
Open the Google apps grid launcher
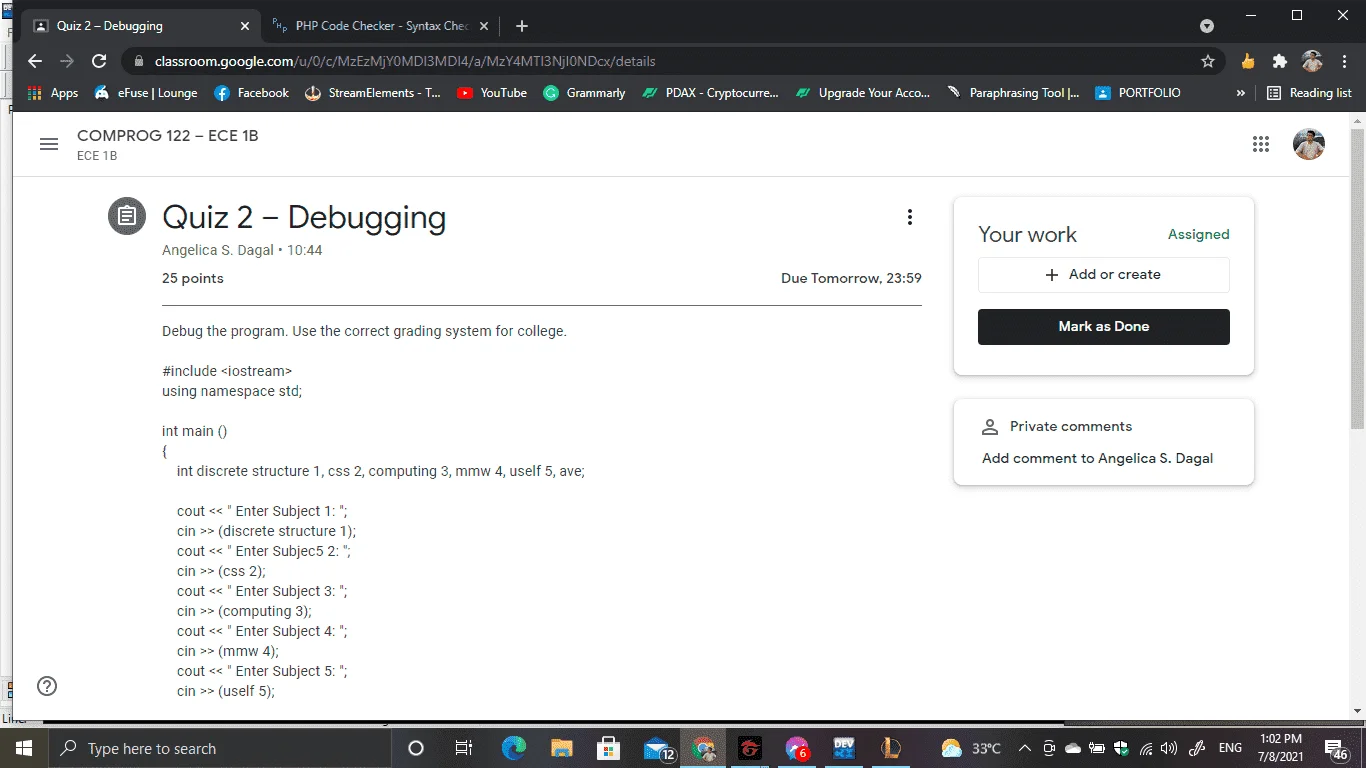pyautogui.click(x=1261, y=144)
